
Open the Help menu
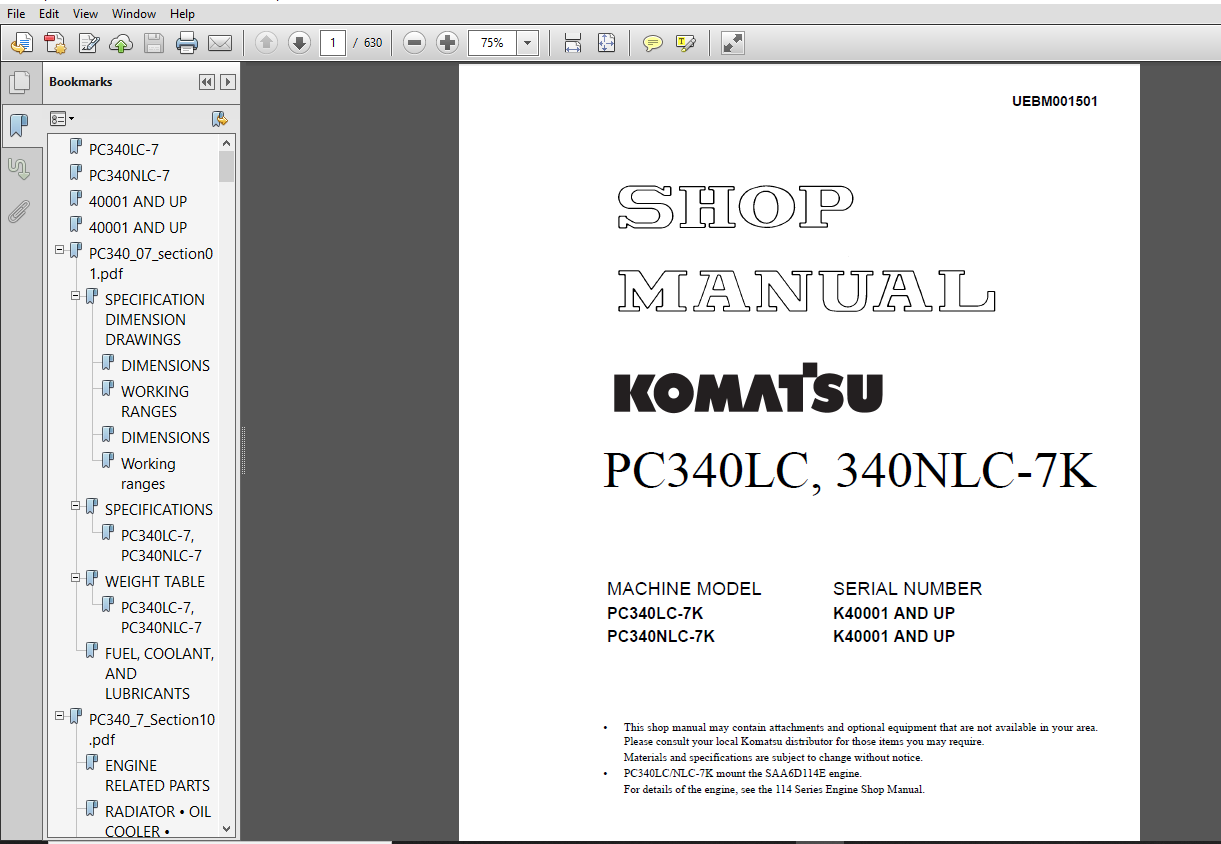[x=182, y=14]
